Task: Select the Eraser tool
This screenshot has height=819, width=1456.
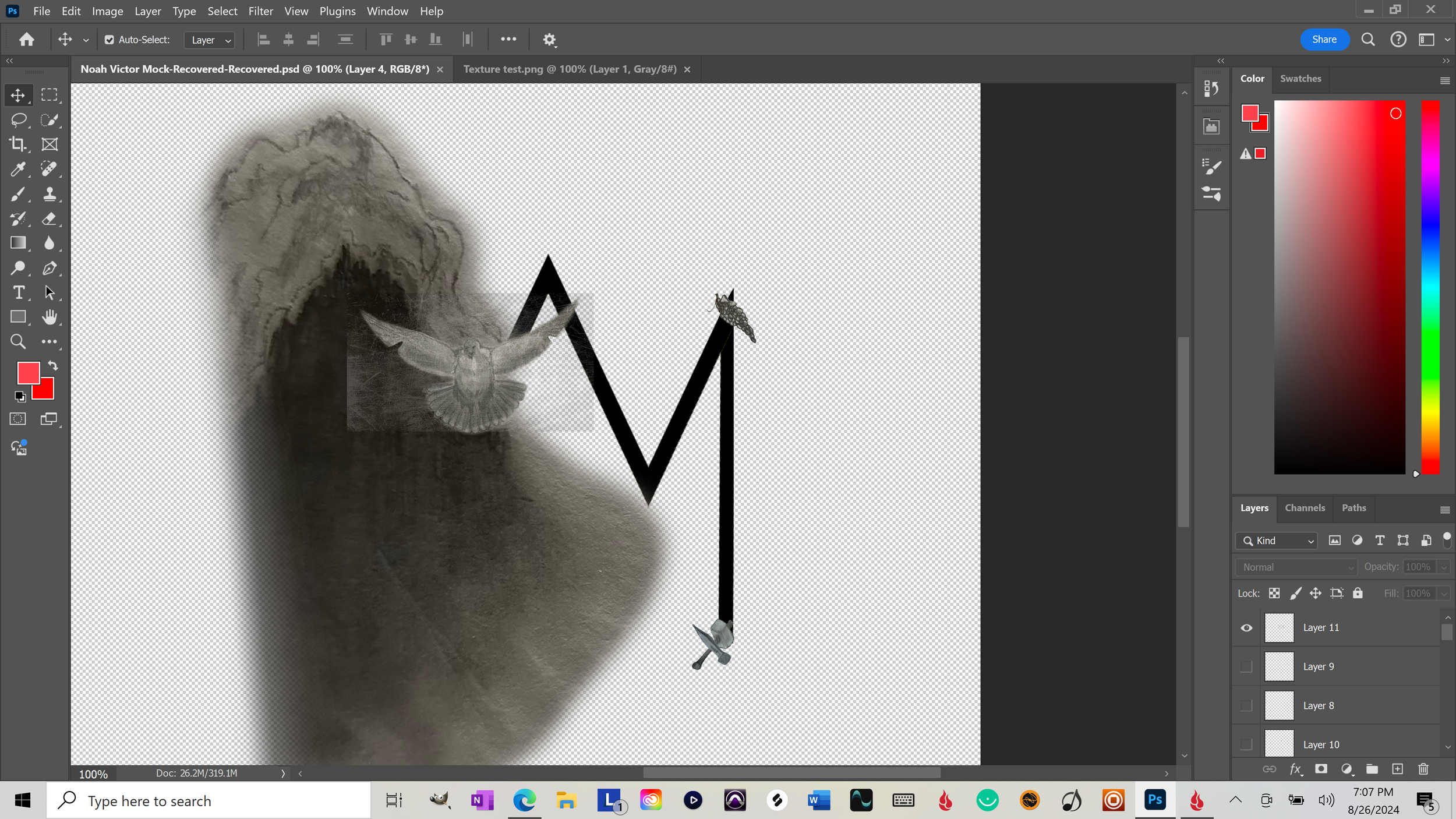Action: click(50, 219)
